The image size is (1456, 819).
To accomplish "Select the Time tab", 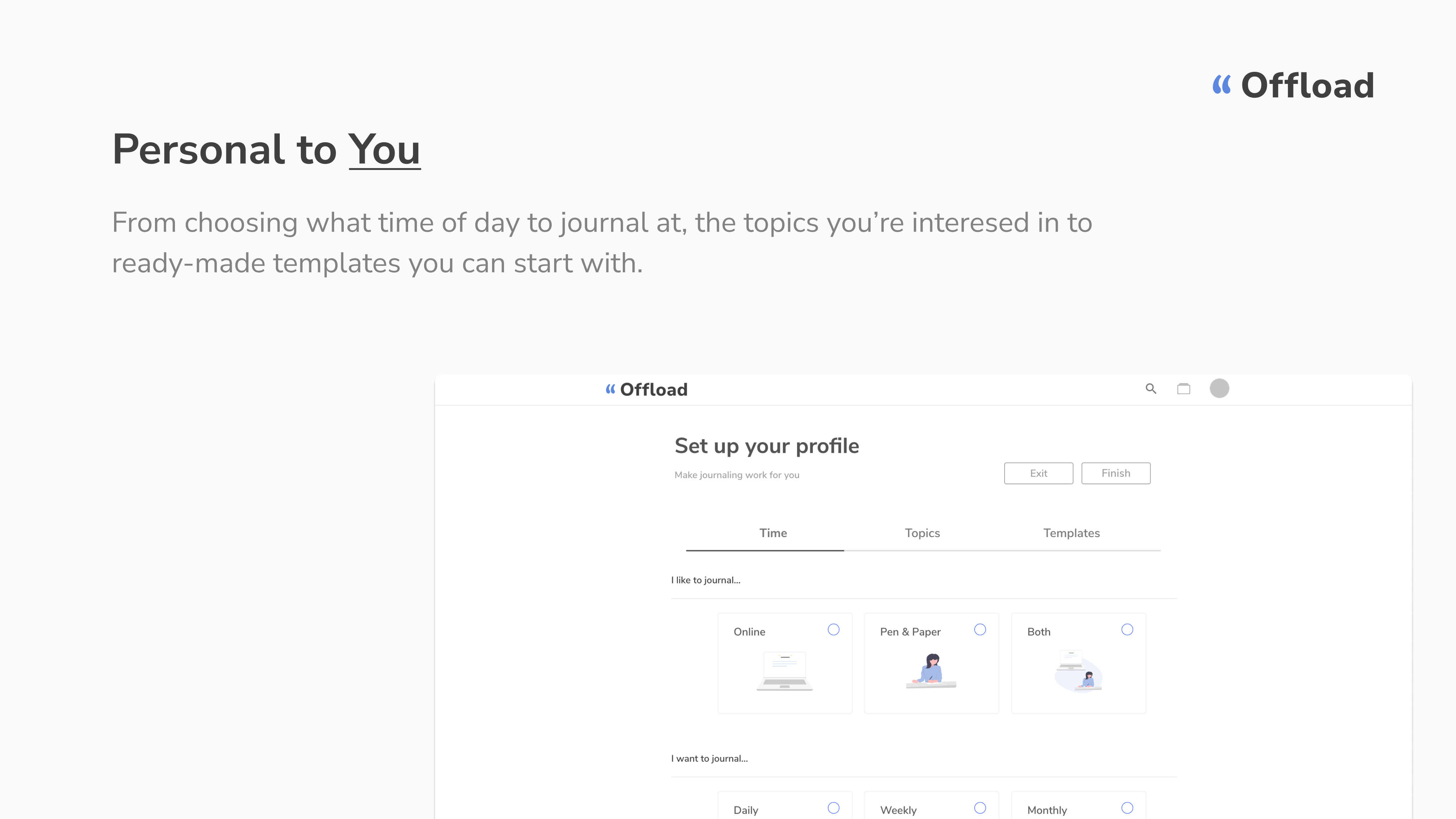I will pyautogui.click(x=773, y=533).
